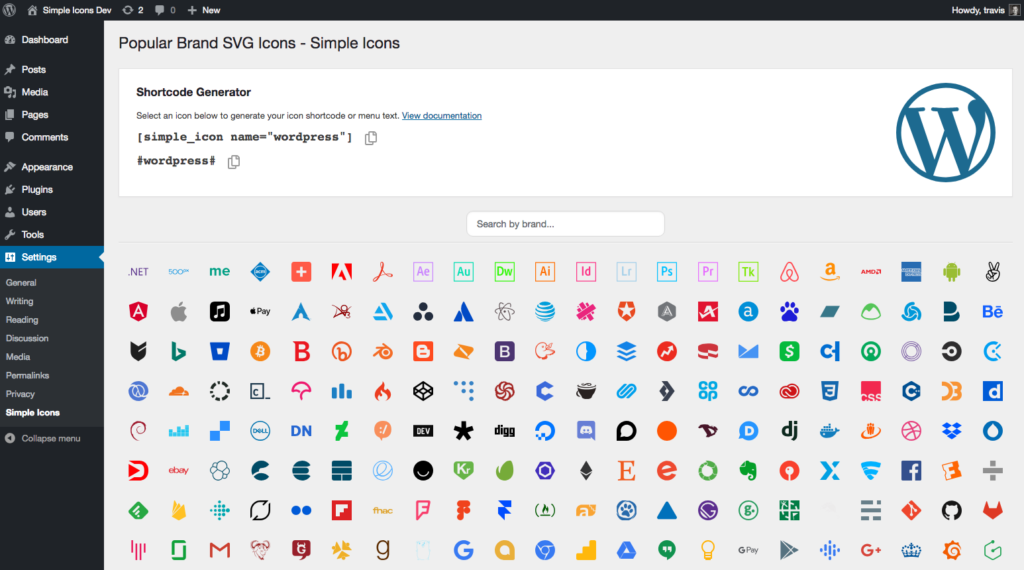The image size is (1024, 570).
Task: Select the Google Pay icon
Action: 748,550
